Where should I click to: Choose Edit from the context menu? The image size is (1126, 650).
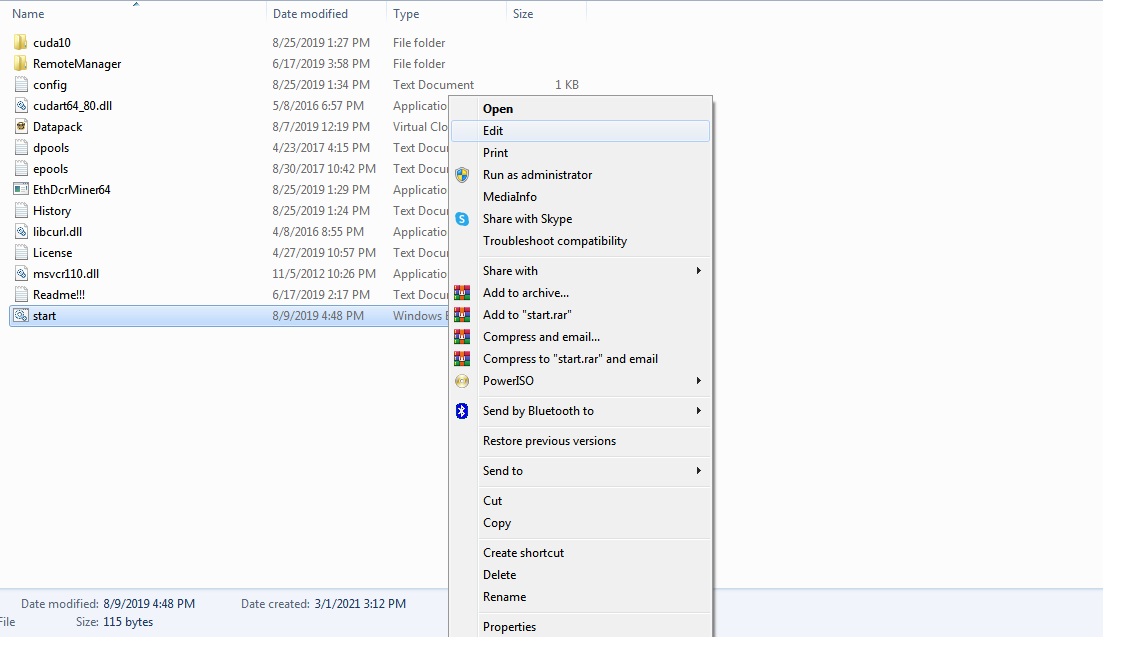(x=580, y=131)
